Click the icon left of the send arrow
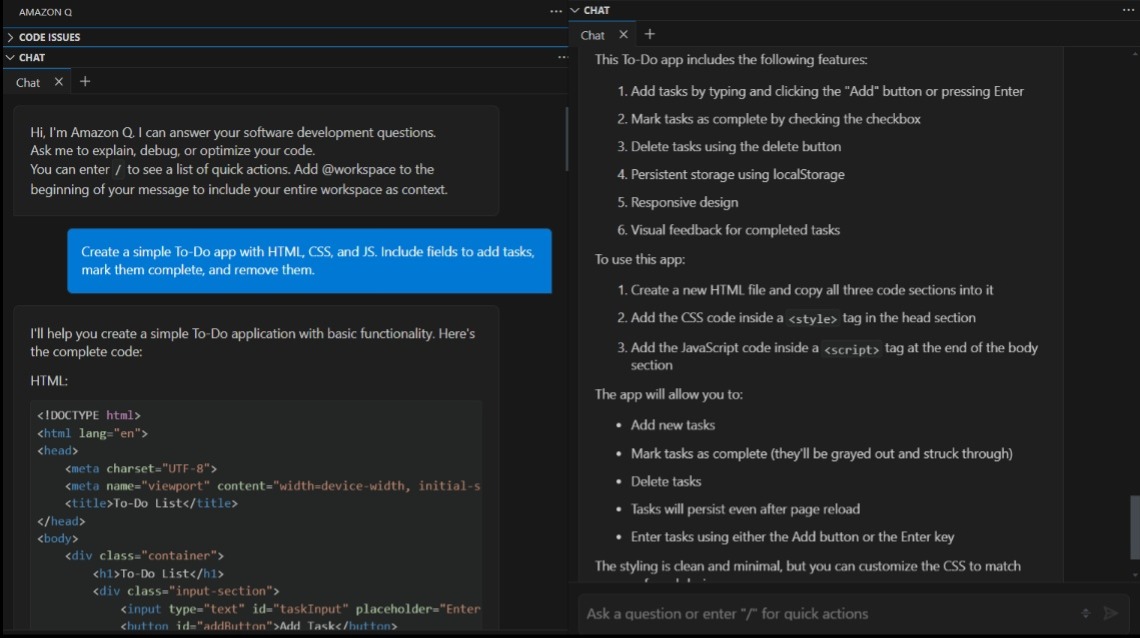 click(x=1085, y=614)
